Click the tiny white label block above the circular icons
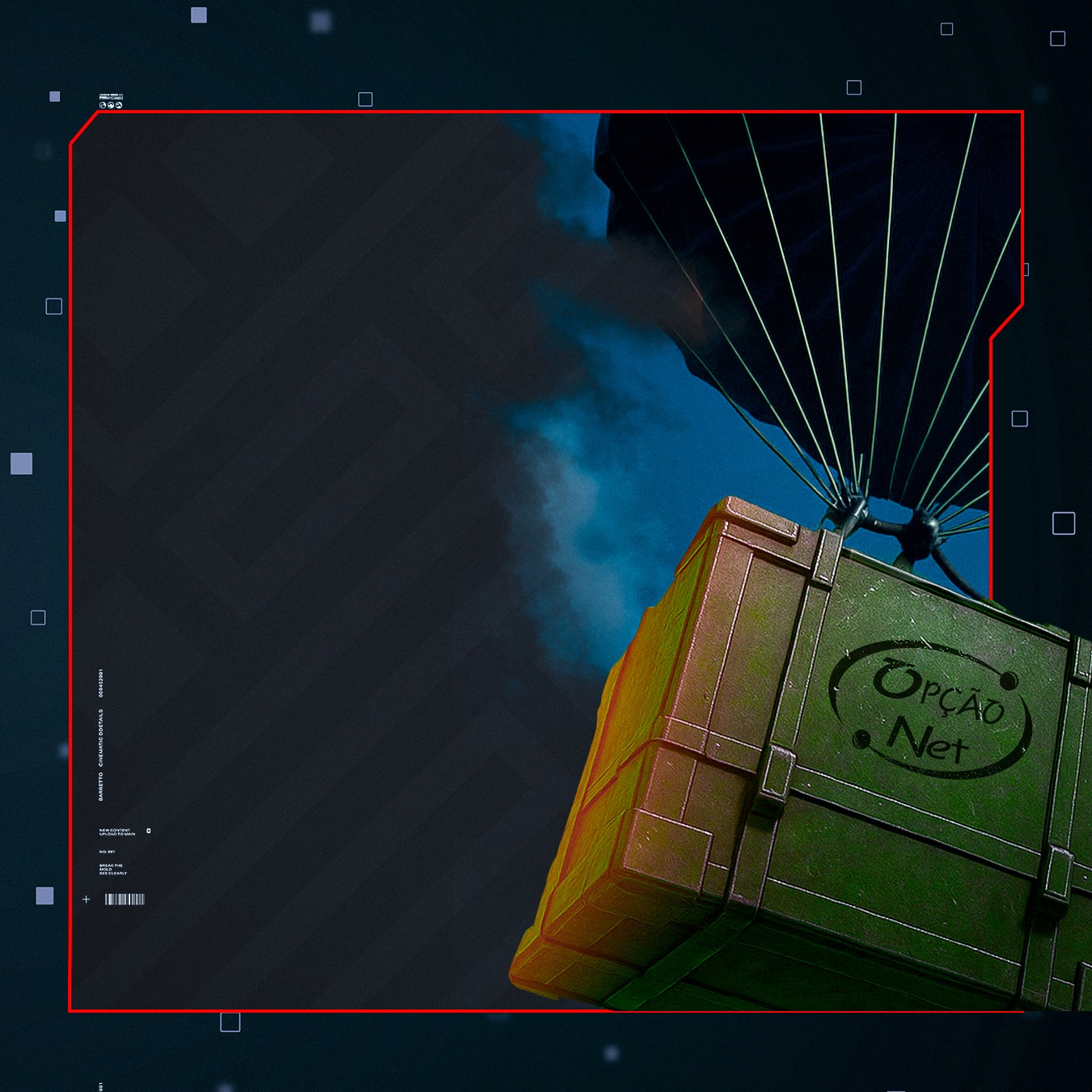This screenshot has width=1092, height=1092. tap(111, 97)
